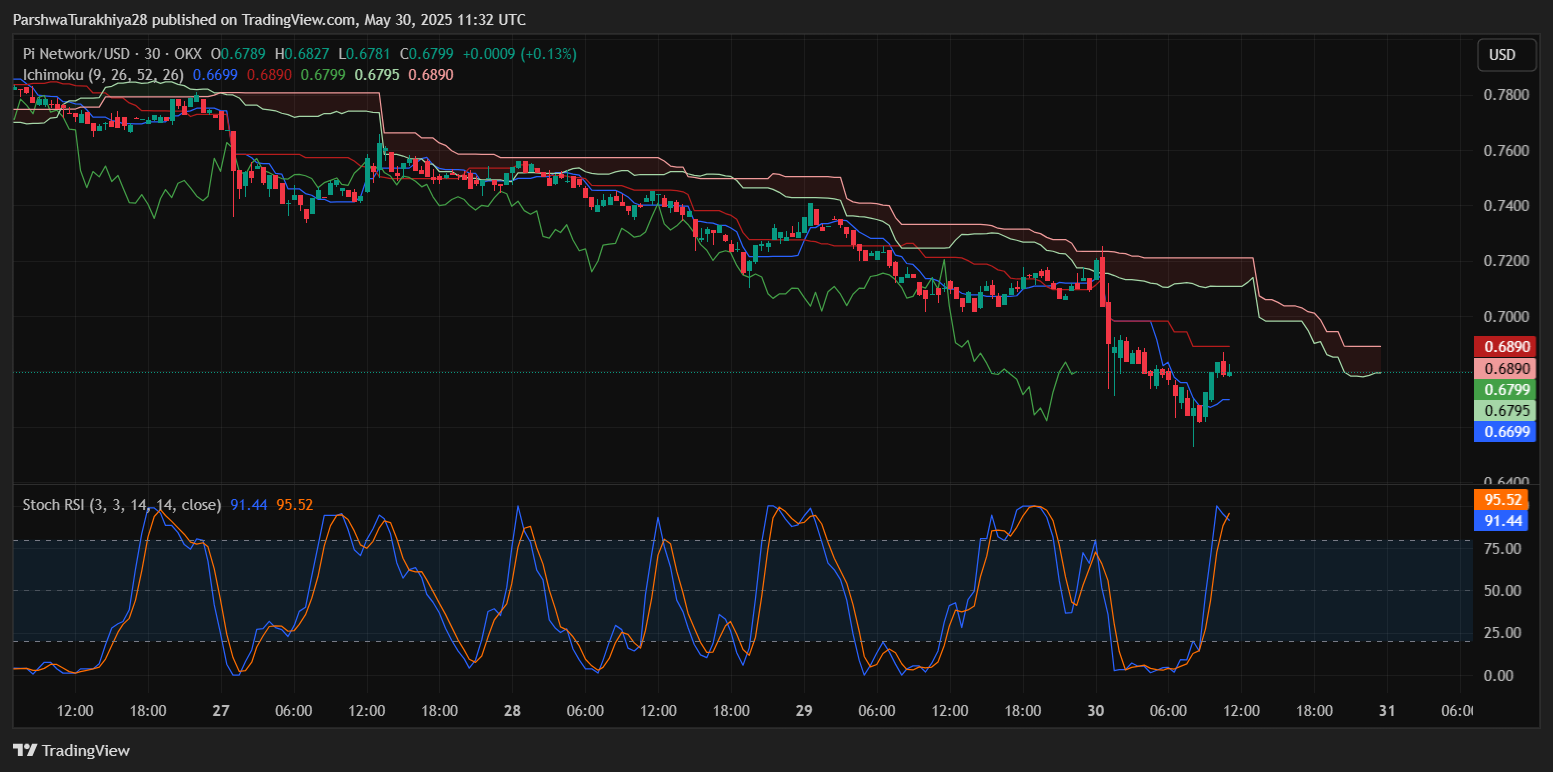Select the Stoch RSI indicator legend

click(x=121, y=505)
